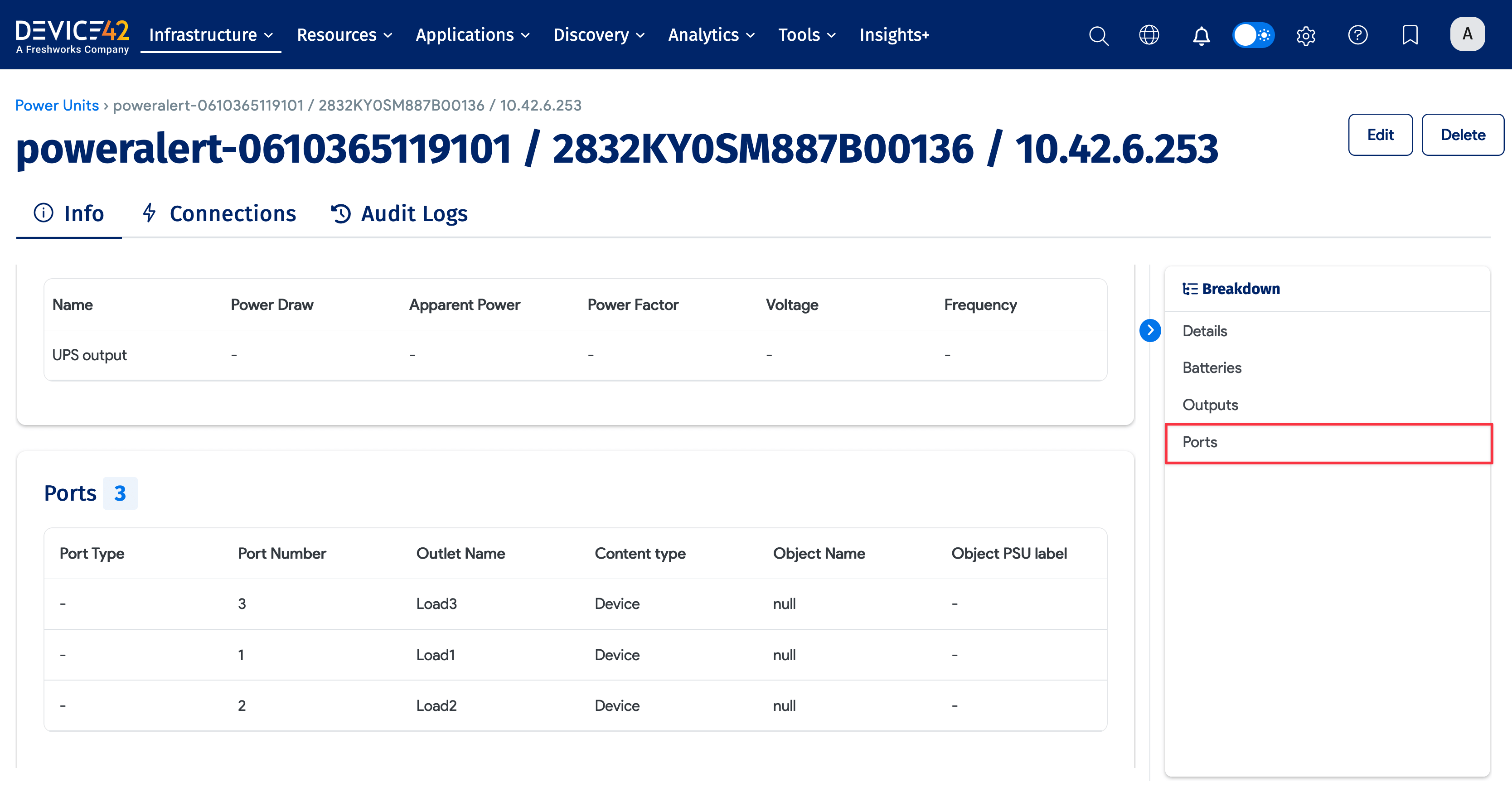
Task: Expand the Infrastructure menu
Action: (211, 35)
